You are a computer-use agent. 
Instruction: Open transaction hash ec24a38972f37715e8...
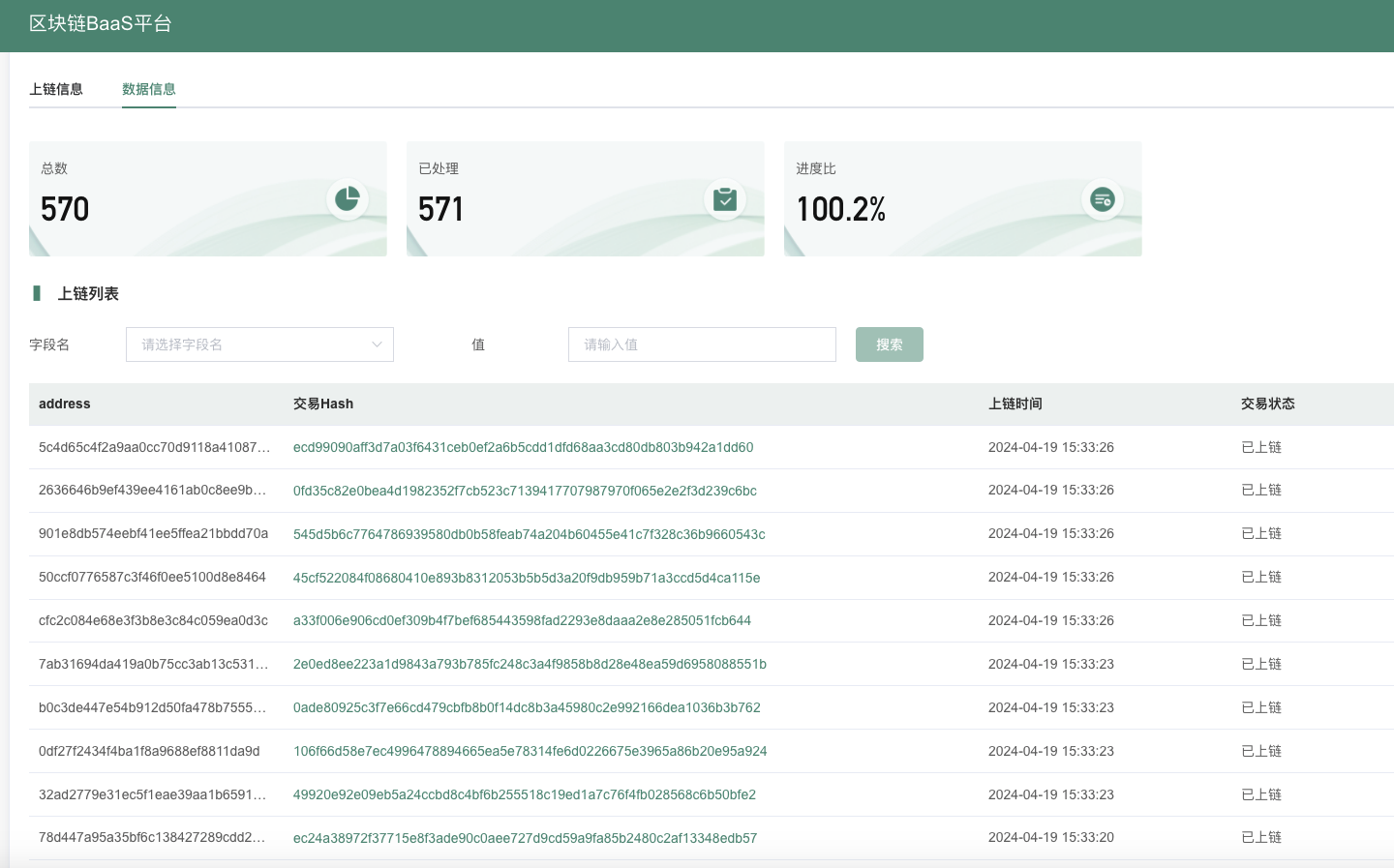(525, 838)
